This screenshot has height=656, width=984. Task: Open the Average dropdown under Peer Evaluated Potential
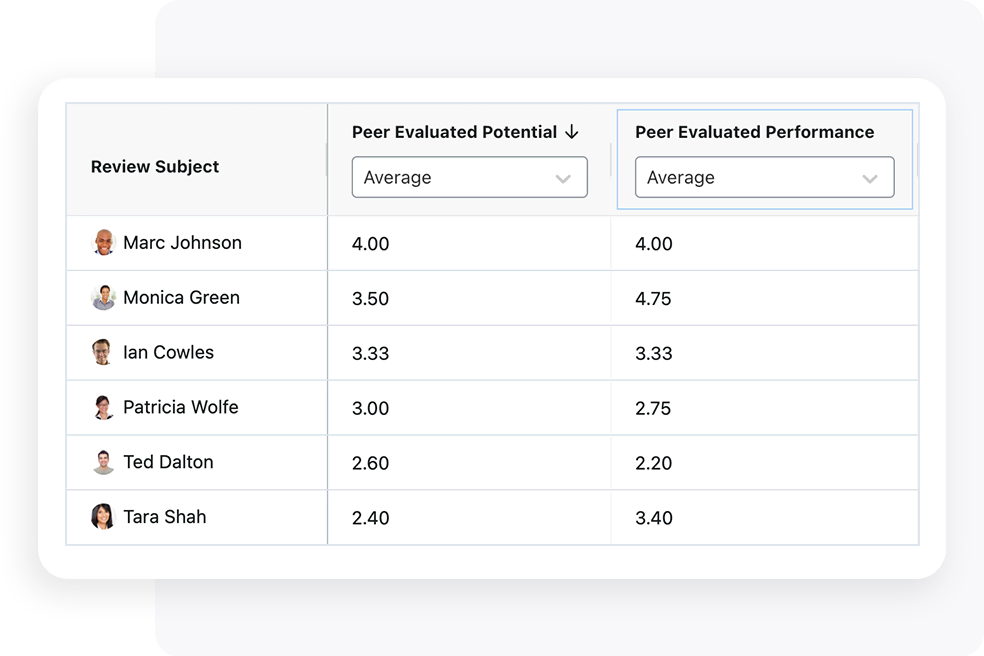[468, 178]
